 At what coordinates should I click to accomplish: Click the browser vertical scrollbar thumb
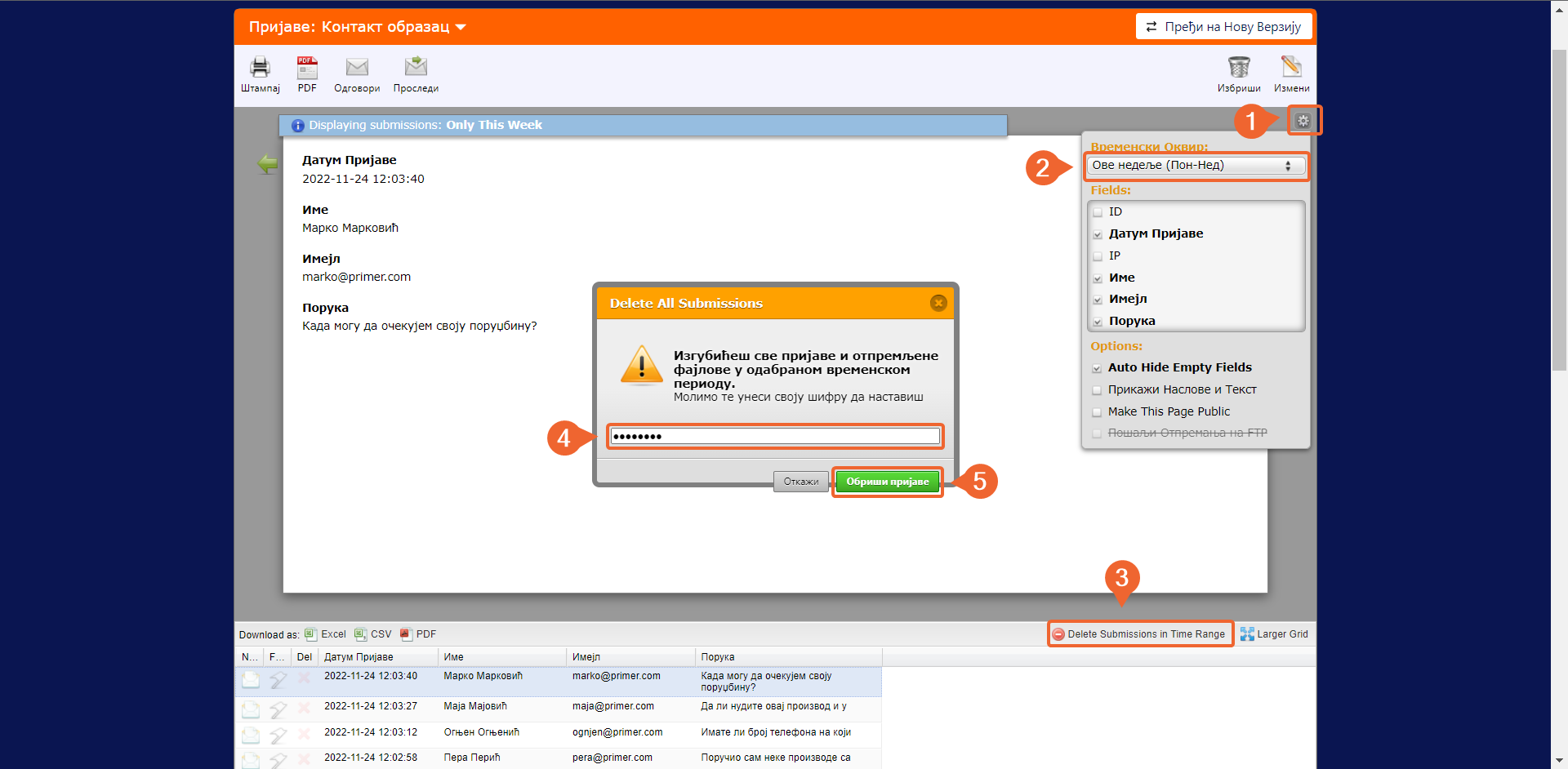tap(1559, 210)
